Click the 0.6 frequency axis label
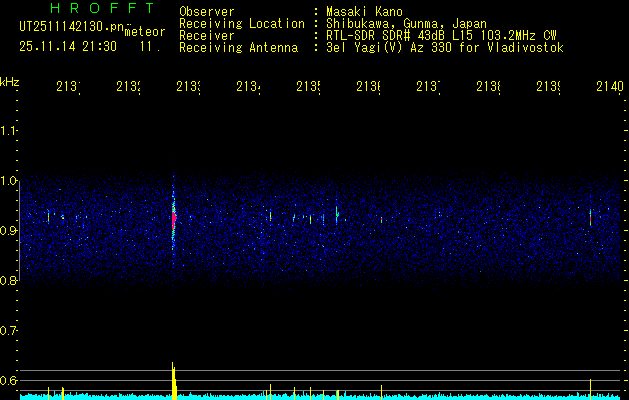 pos(8,380)
